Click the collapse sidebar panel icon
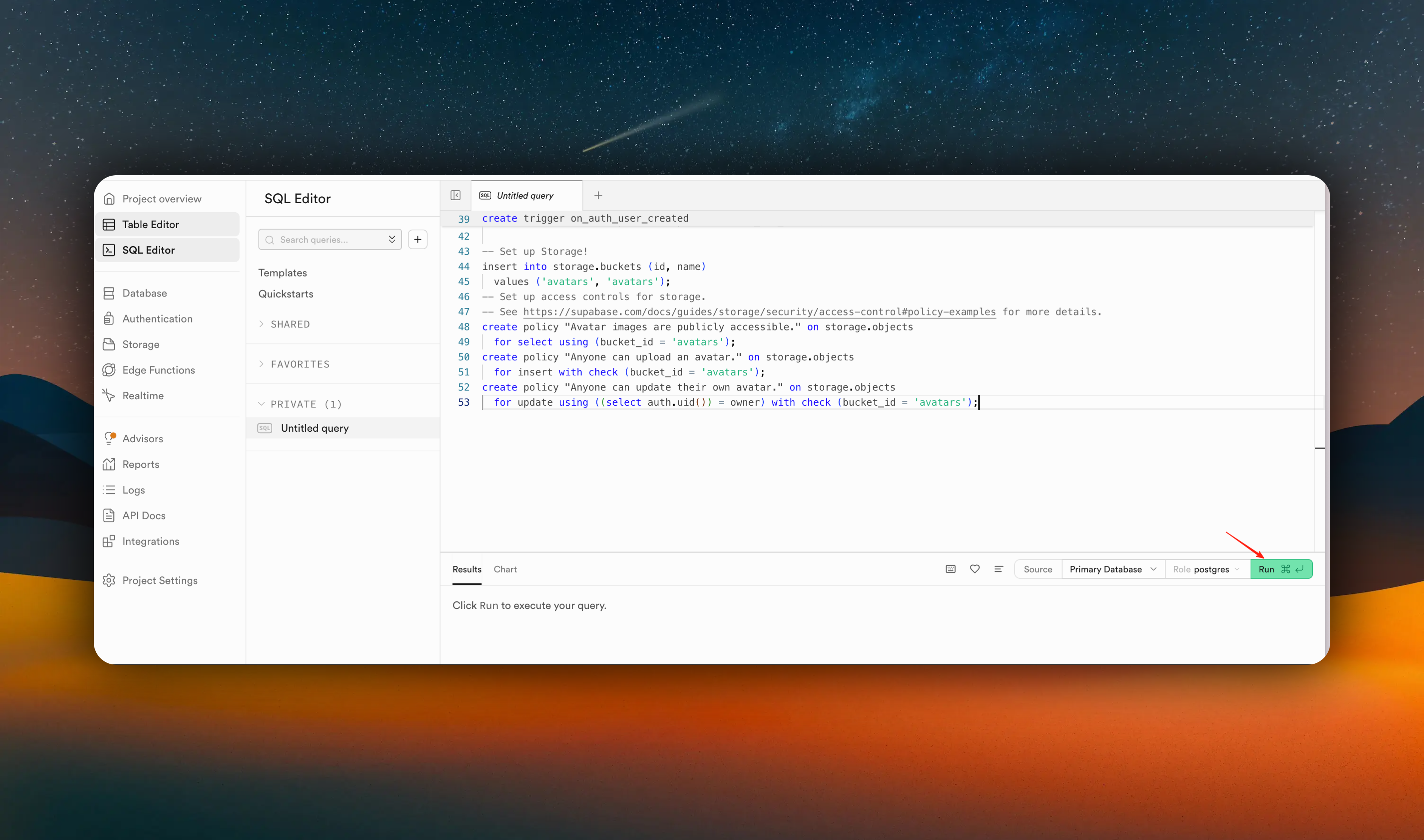Viewport: 1424px width, 840px height. click(x=455, y=195)
